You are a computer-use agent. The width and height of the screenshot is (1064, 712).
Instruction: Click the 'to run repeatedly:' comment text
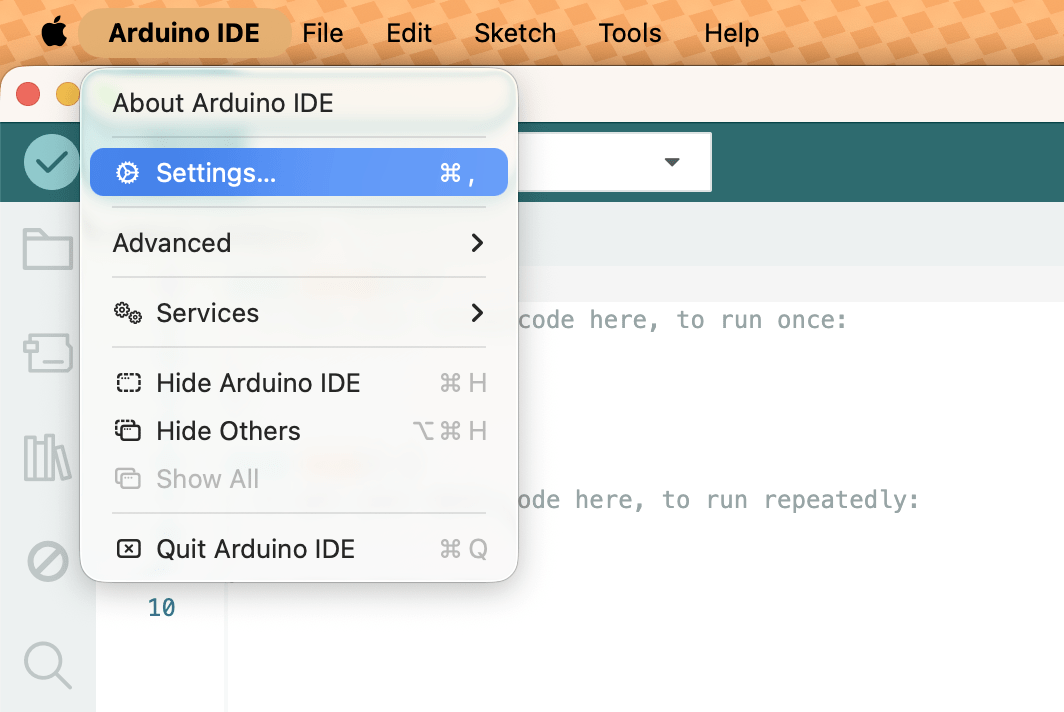pos(791,500)
